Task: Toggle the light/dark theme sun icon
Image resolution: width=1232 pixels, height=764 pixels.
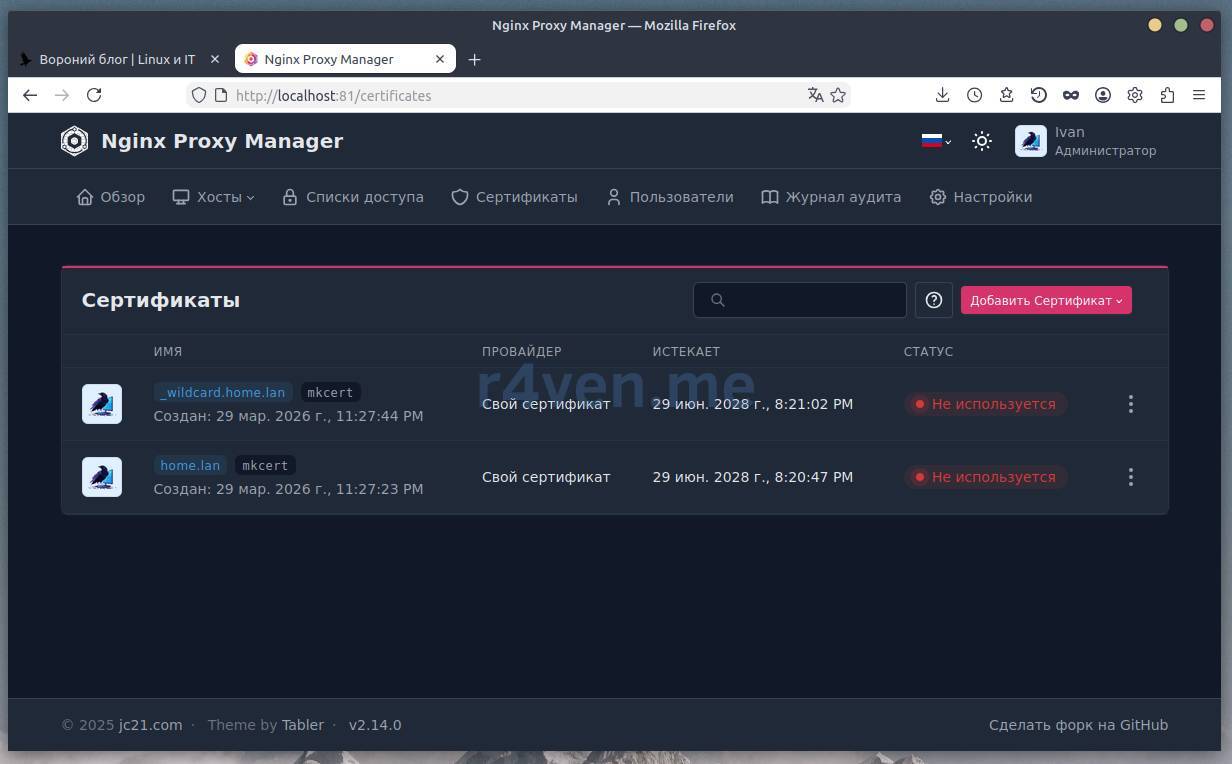Action: point(981,141)
